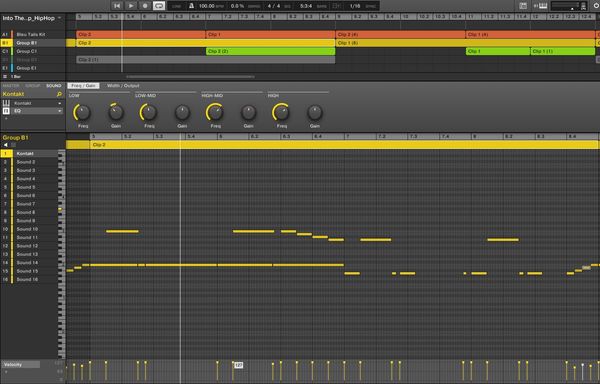Select Sound 5 in the sound list
Image resolution: width=600 pixels, height=384 pixels.
click(x=29, y=187)
